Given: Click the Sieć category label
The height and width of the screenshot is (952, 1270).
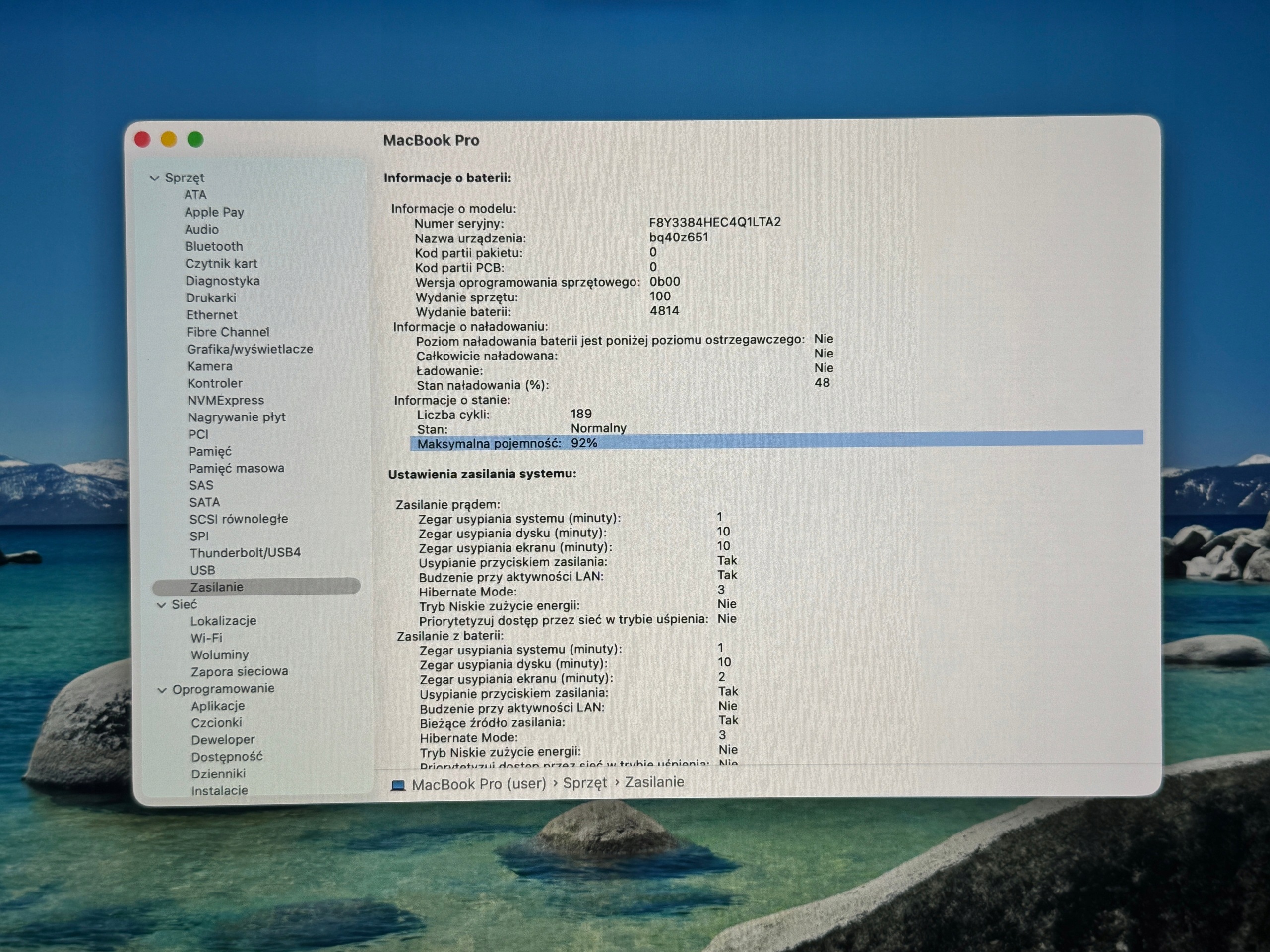Looking at the screenshot, I should (184, 605).
